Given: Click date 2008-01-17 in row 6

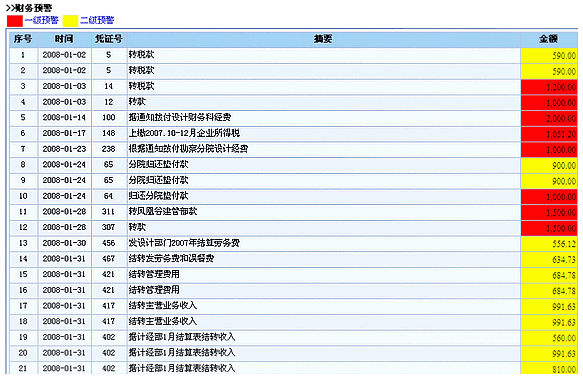Looking at the screenshot, I should 64,133.
